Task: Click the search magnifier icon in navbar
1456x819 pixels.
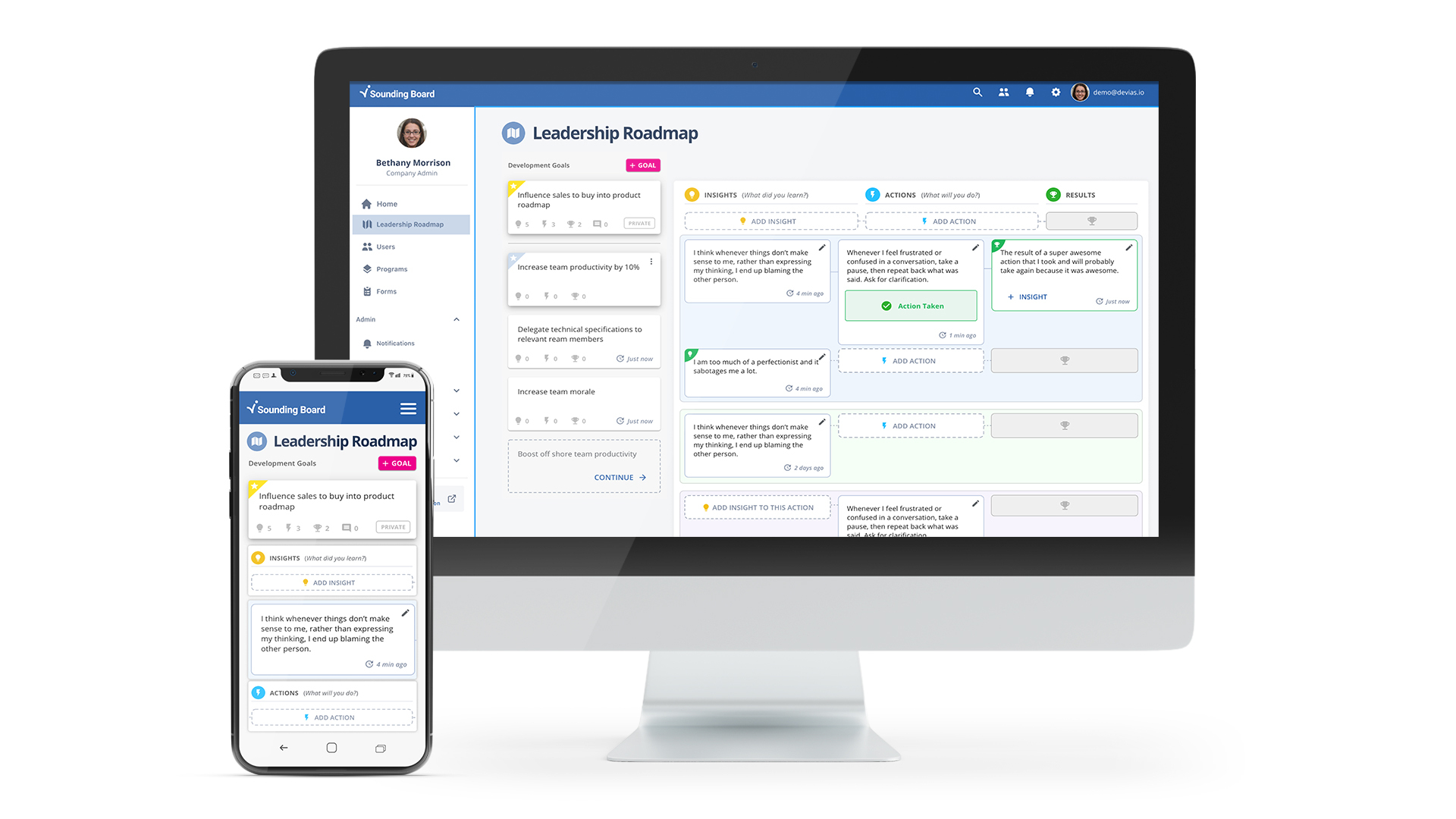Action: pyautogui.click(x=974, y=92)
